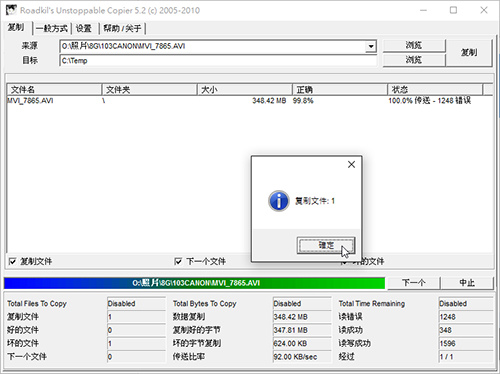This screenshot has width=500, height=374.
Task: Select the MVI_7865.AVI file row
Action: [x=250, y=101]
